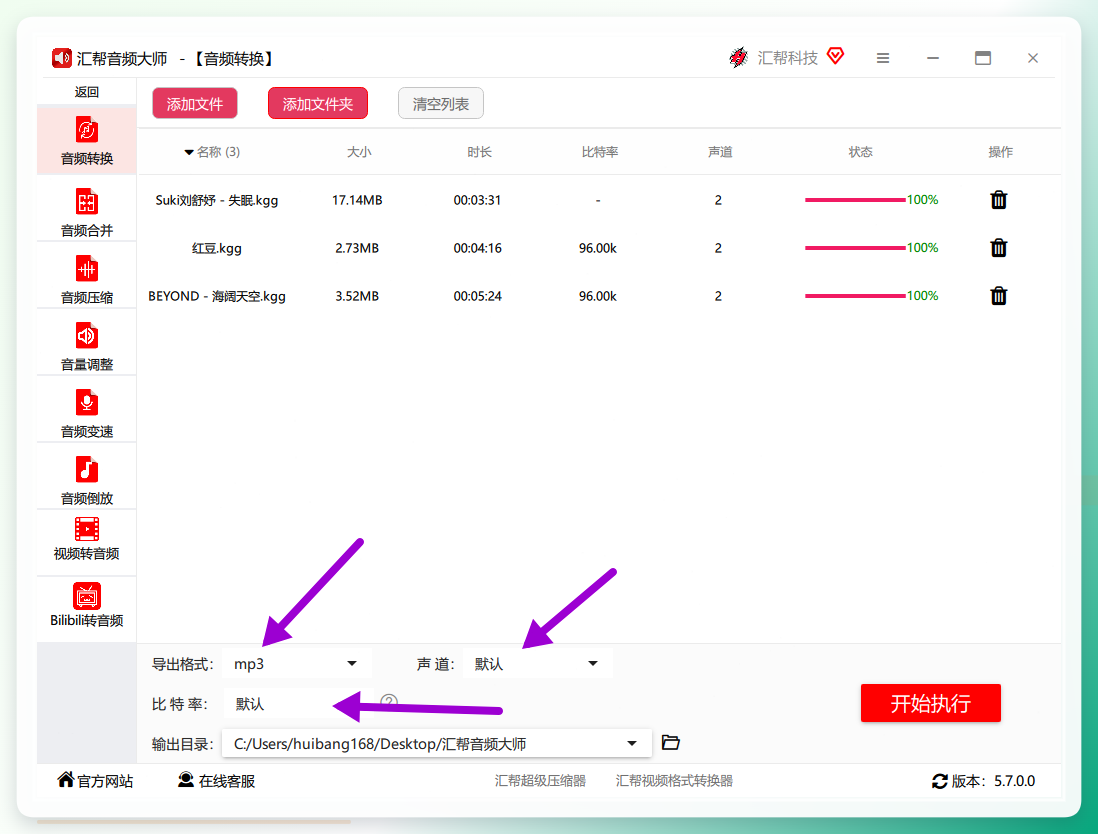
Task: Click the 比特率 column header
Action: pyautogui.click(x=600, y=152)
